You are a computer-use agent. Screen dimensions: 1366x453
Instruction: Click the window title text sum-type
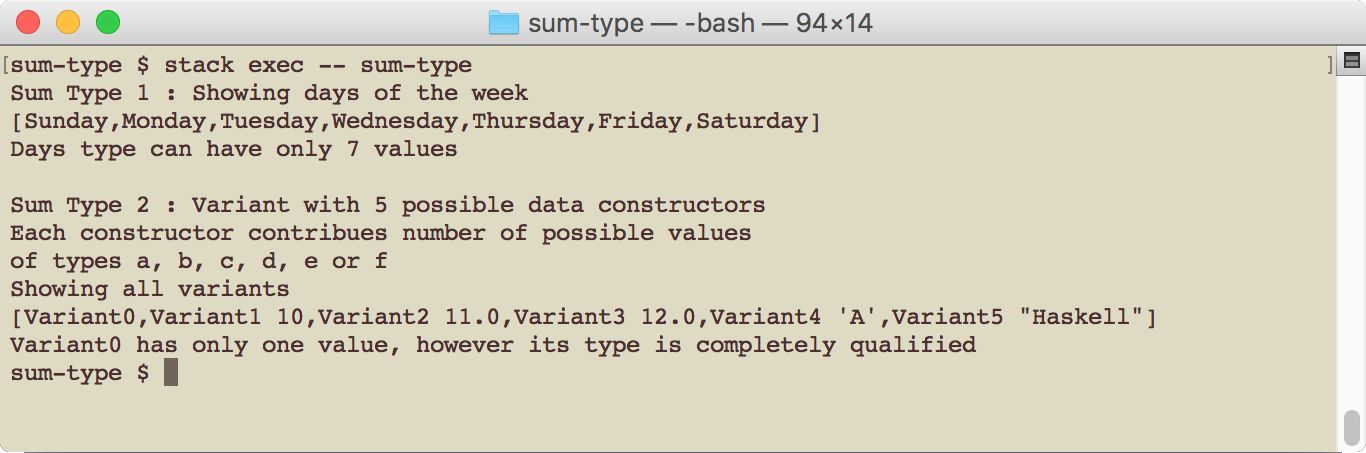point(585,22)
